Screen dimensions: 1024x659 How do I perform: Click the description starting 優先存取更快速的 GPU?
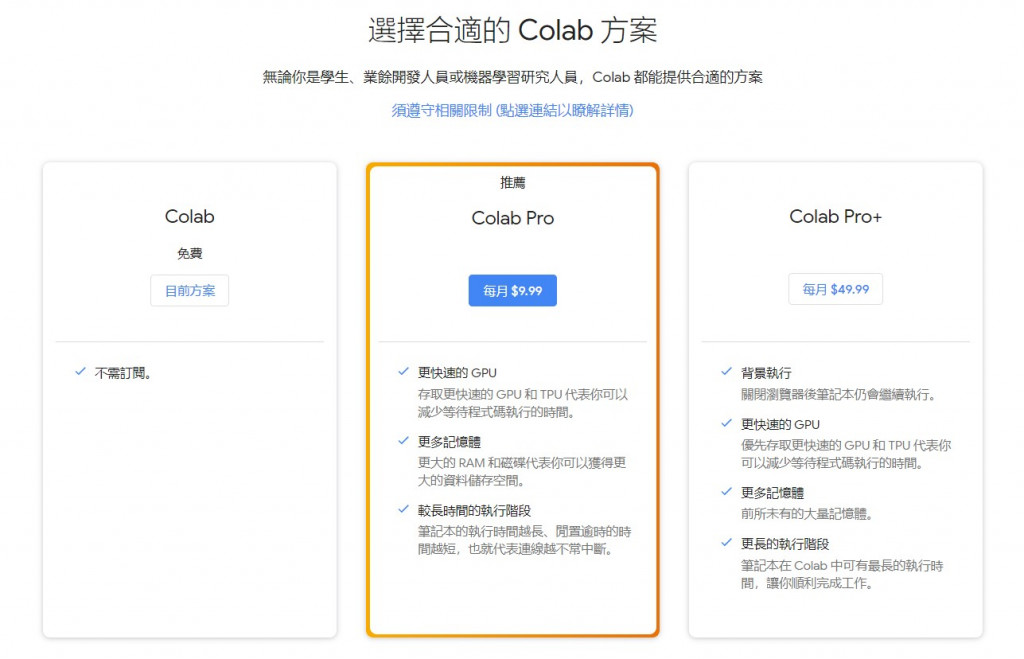[846, 454]
